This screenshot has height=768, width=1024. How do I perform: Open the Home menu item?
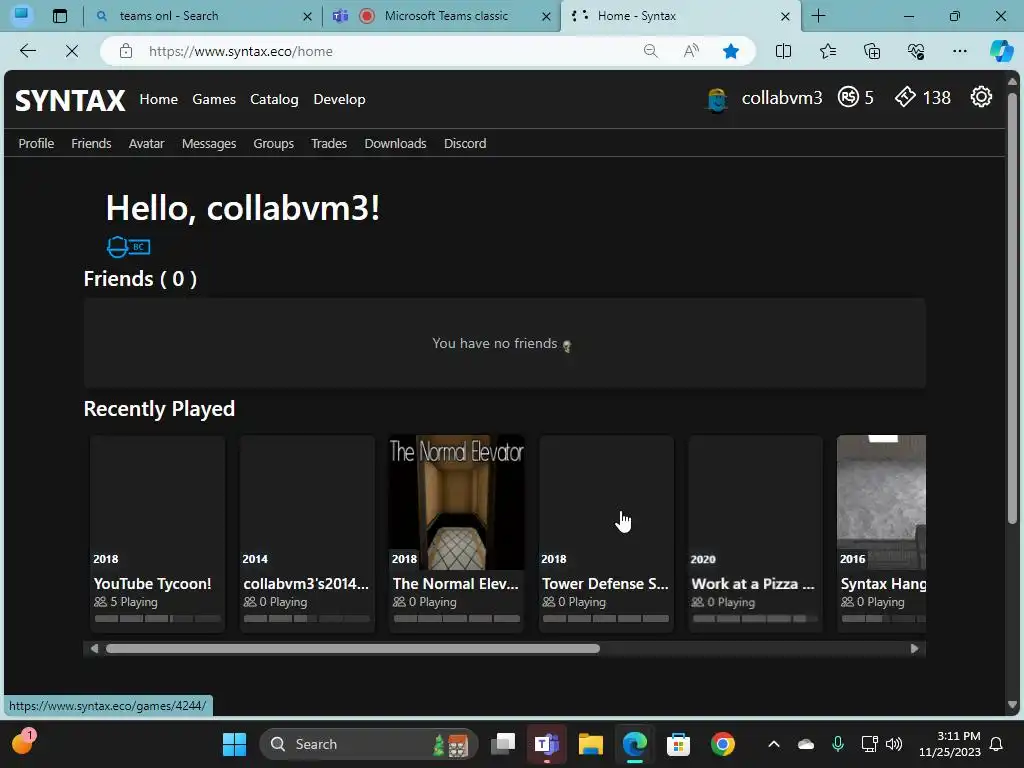point(159,99)
